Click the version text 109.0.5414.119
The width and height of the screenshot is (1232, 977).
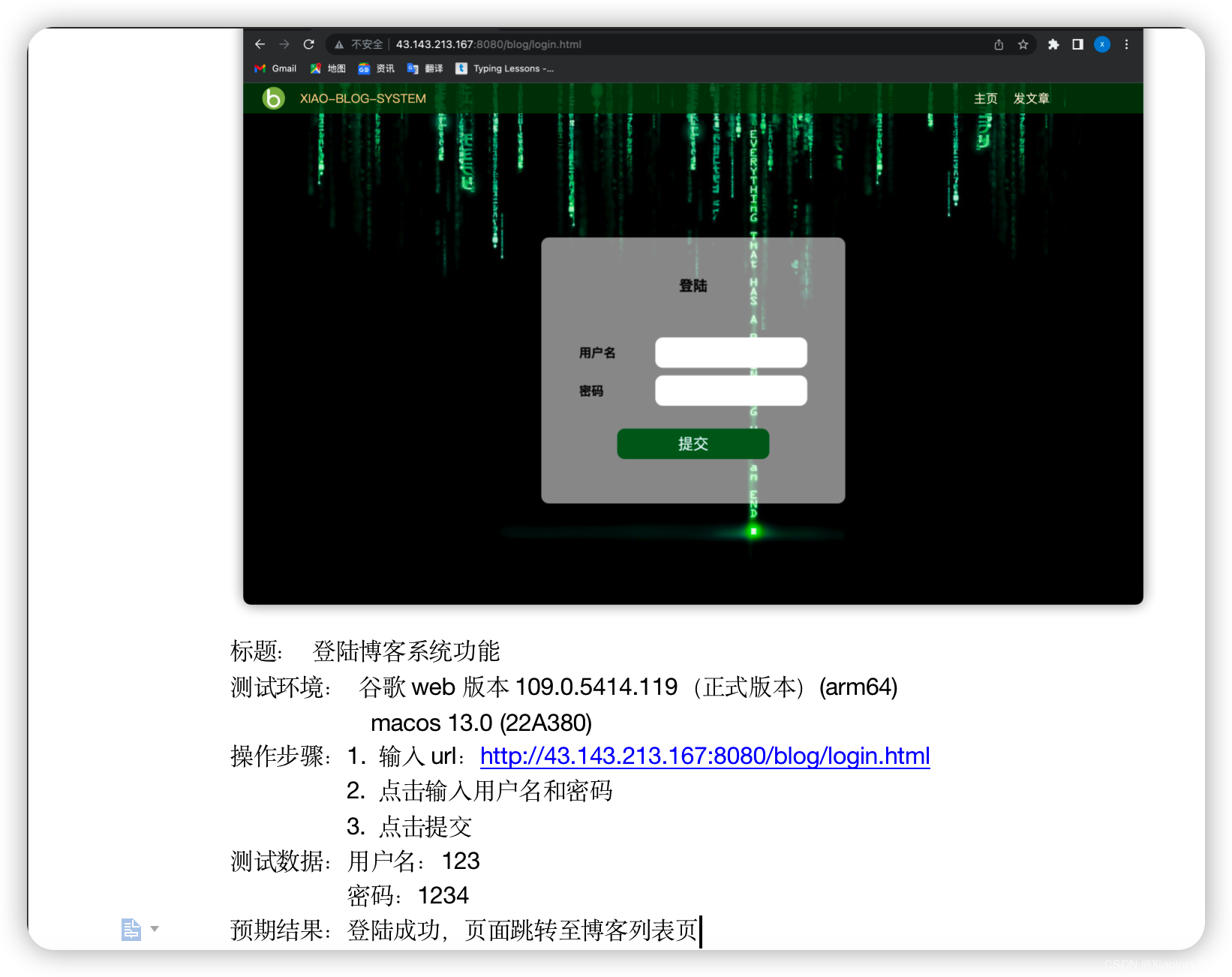pos(596,687)
